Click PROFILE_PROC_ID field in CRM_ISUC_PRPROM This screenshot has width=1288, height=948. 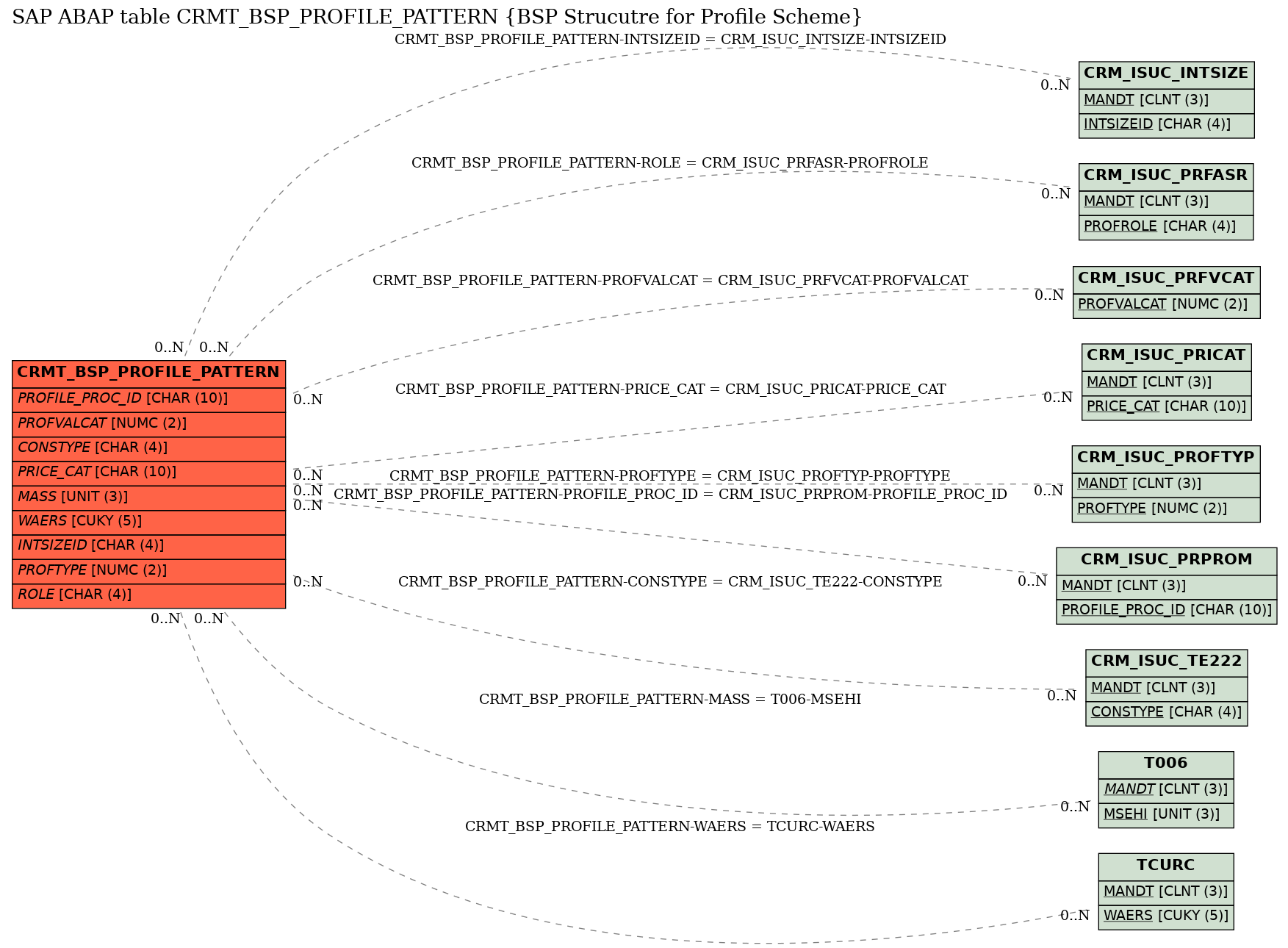pos(1166,611)
